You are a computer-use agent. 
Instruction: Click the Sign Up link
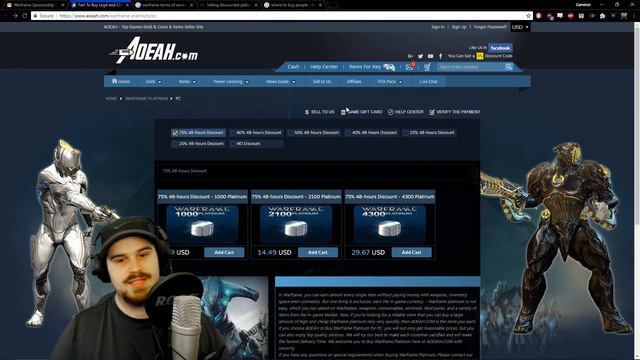click(459, 27)
